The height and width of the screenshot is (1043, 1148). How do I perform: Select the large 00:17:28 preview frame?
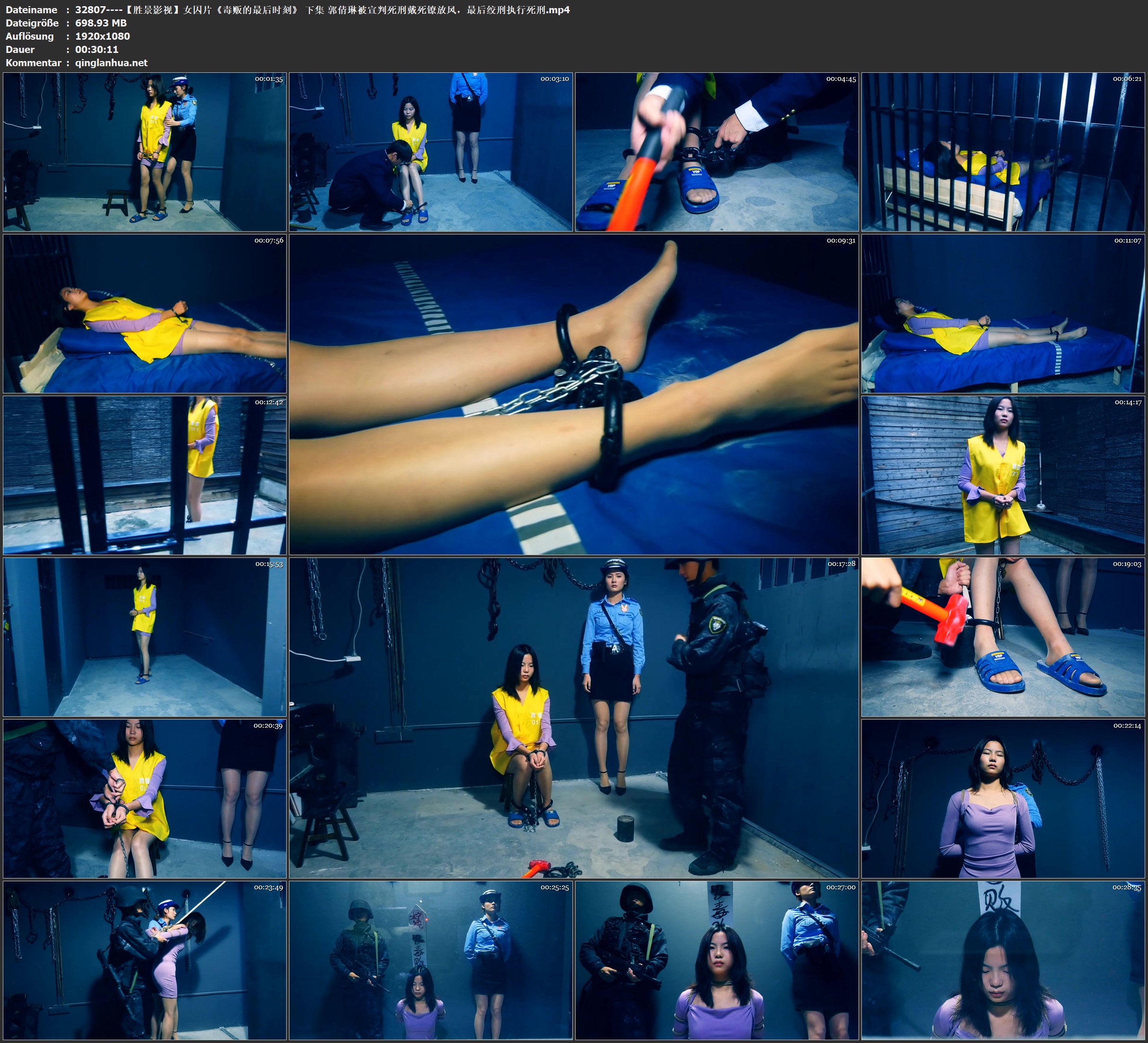point(573,717)
